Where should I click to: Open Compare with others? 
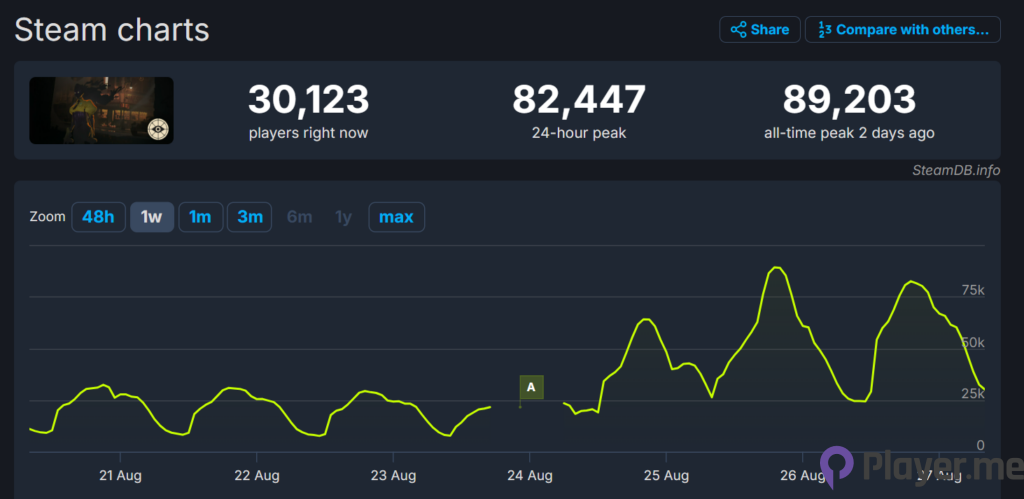point(903,29)
